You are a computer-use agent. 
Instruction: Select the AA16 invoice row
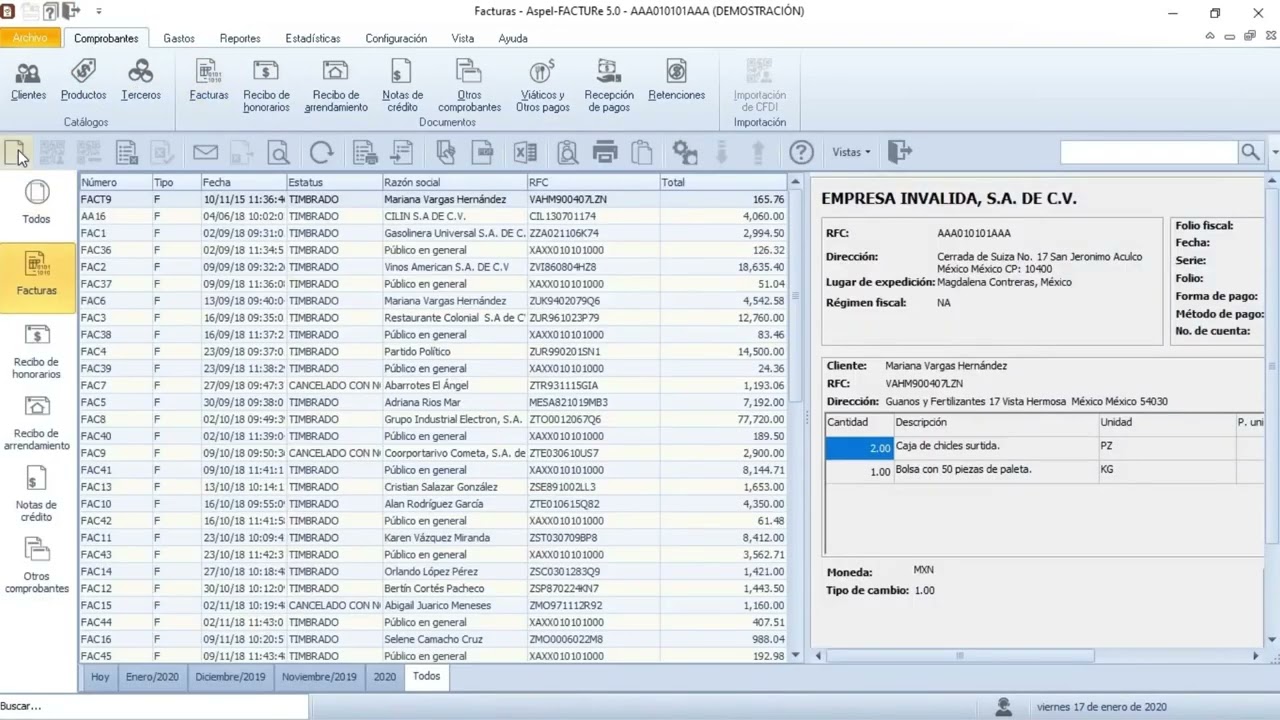point(433,216)
